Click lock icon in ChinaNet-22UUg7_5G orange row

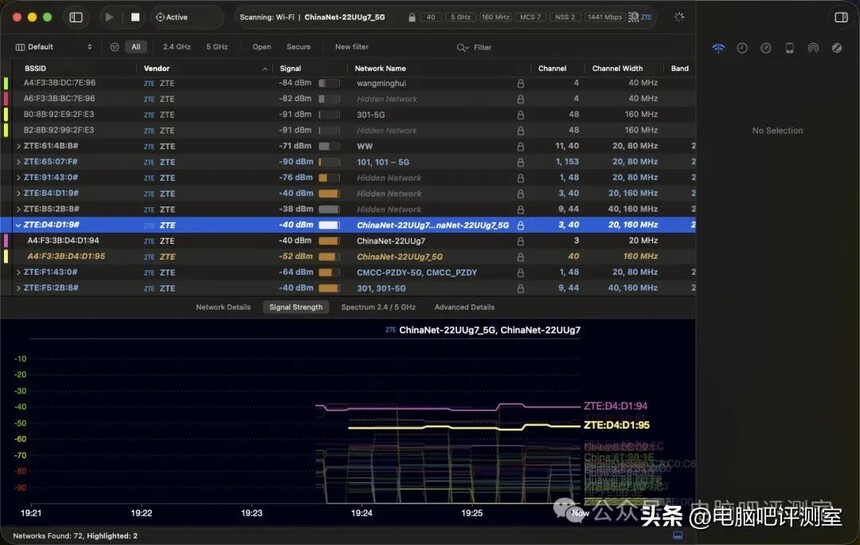[x=520, y=257]
